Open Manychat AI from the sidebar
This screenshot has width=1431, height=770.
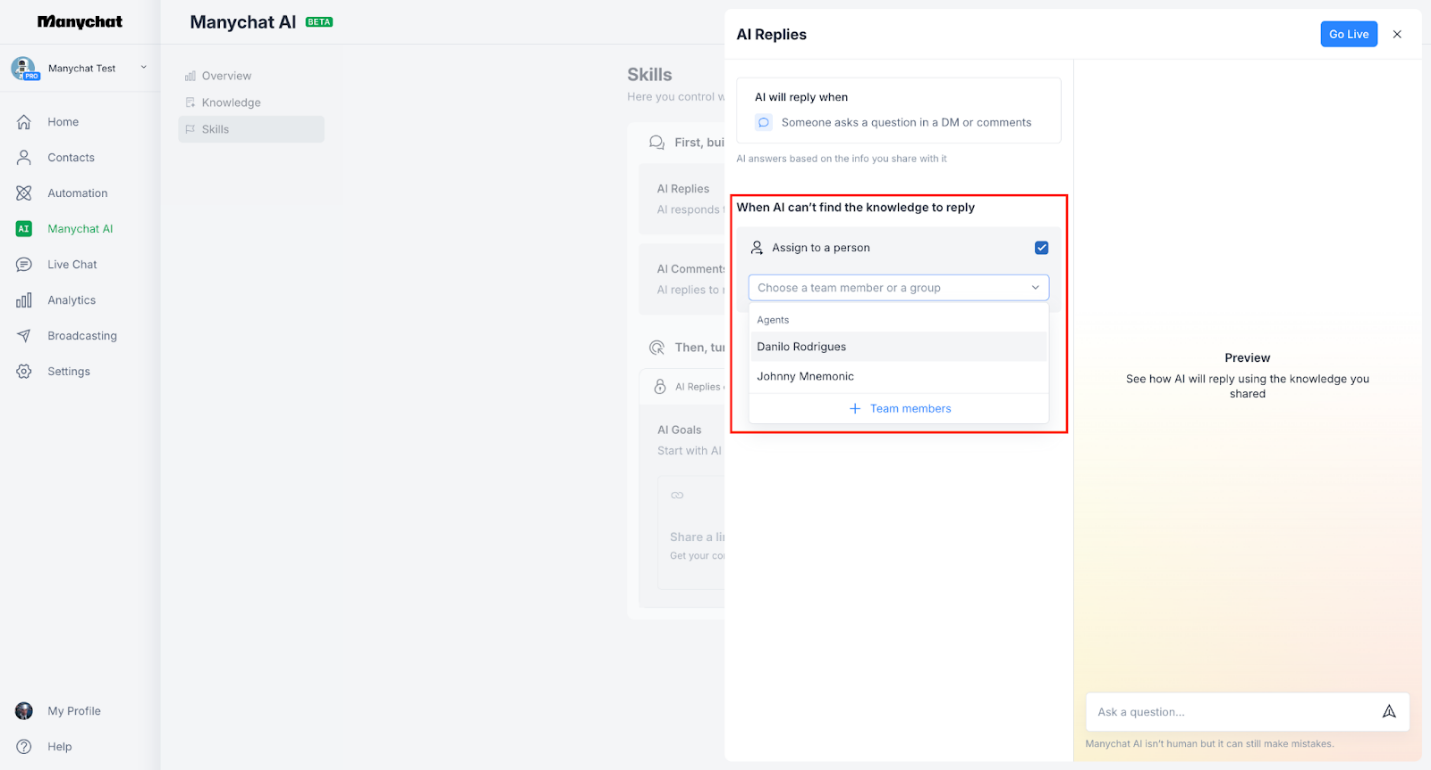[x=80, y=228]
